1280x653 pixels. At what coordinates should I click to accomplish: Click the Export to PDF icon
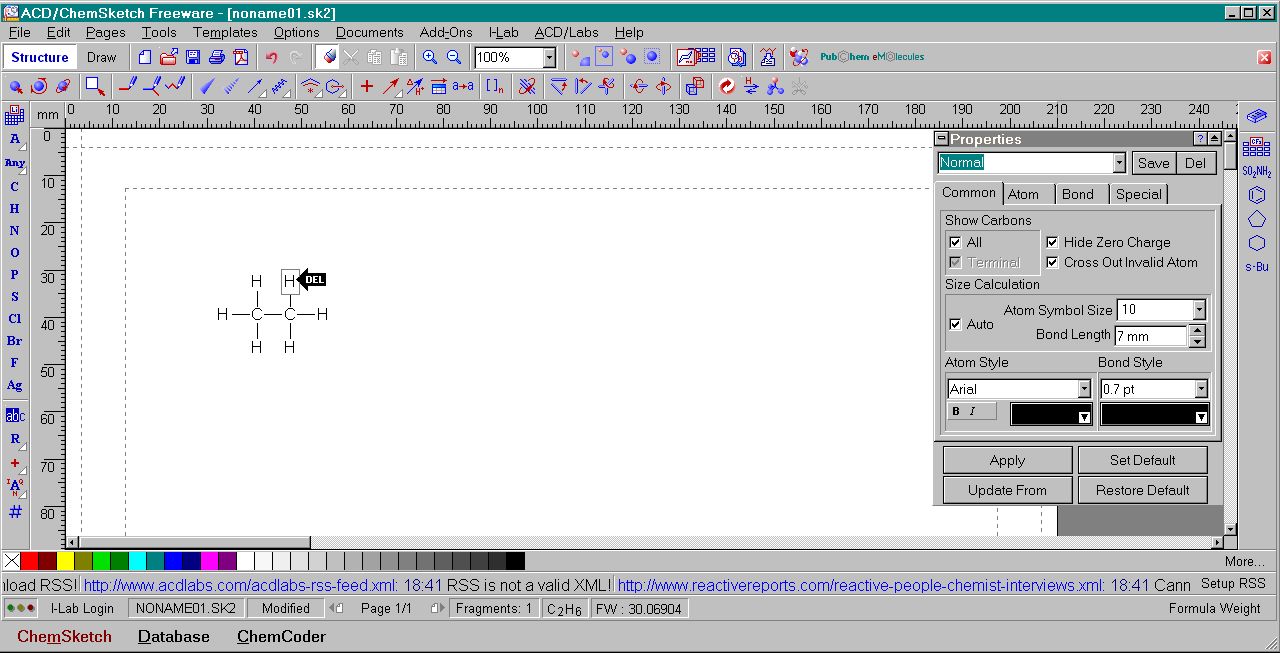point(241,57)
